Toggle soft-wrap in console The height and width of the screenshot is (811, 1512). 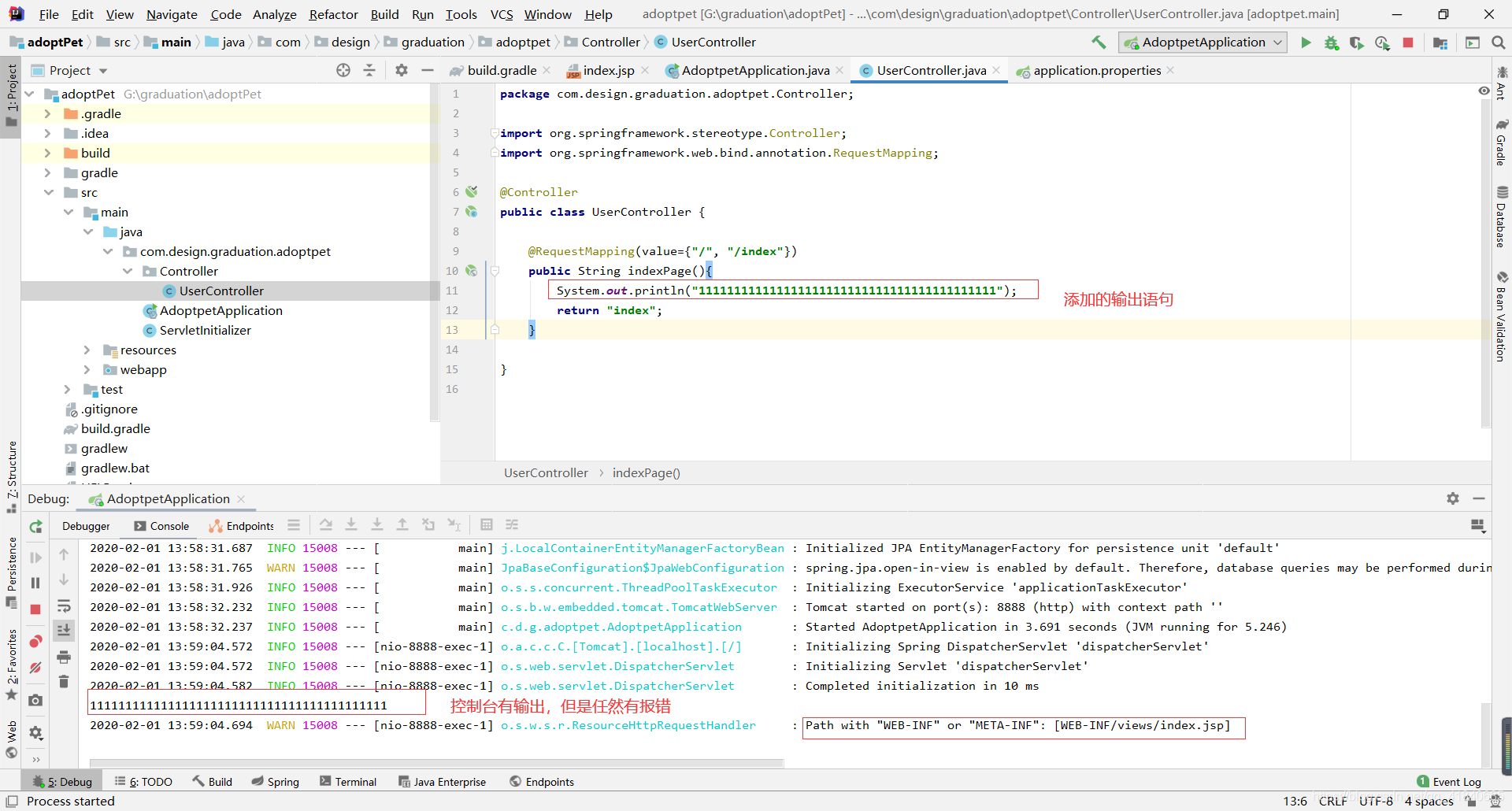(x=64, y=606)
